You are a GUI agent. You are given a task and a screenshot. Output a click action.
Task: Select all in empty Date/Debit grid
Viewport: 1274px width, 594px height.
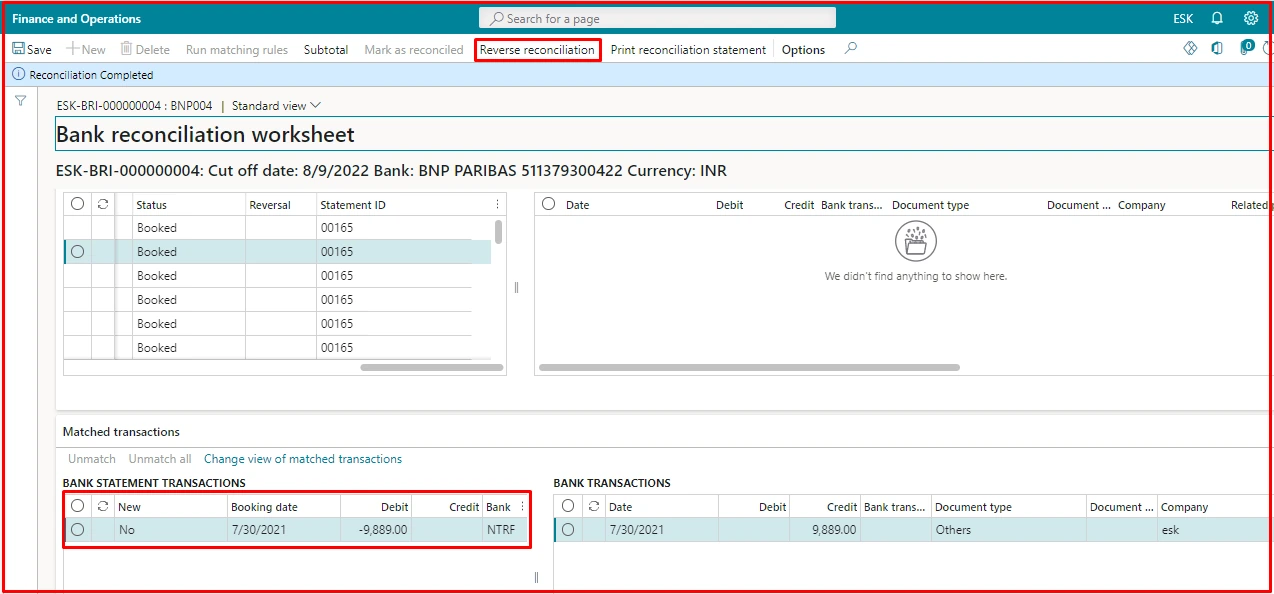click(548, 204)
